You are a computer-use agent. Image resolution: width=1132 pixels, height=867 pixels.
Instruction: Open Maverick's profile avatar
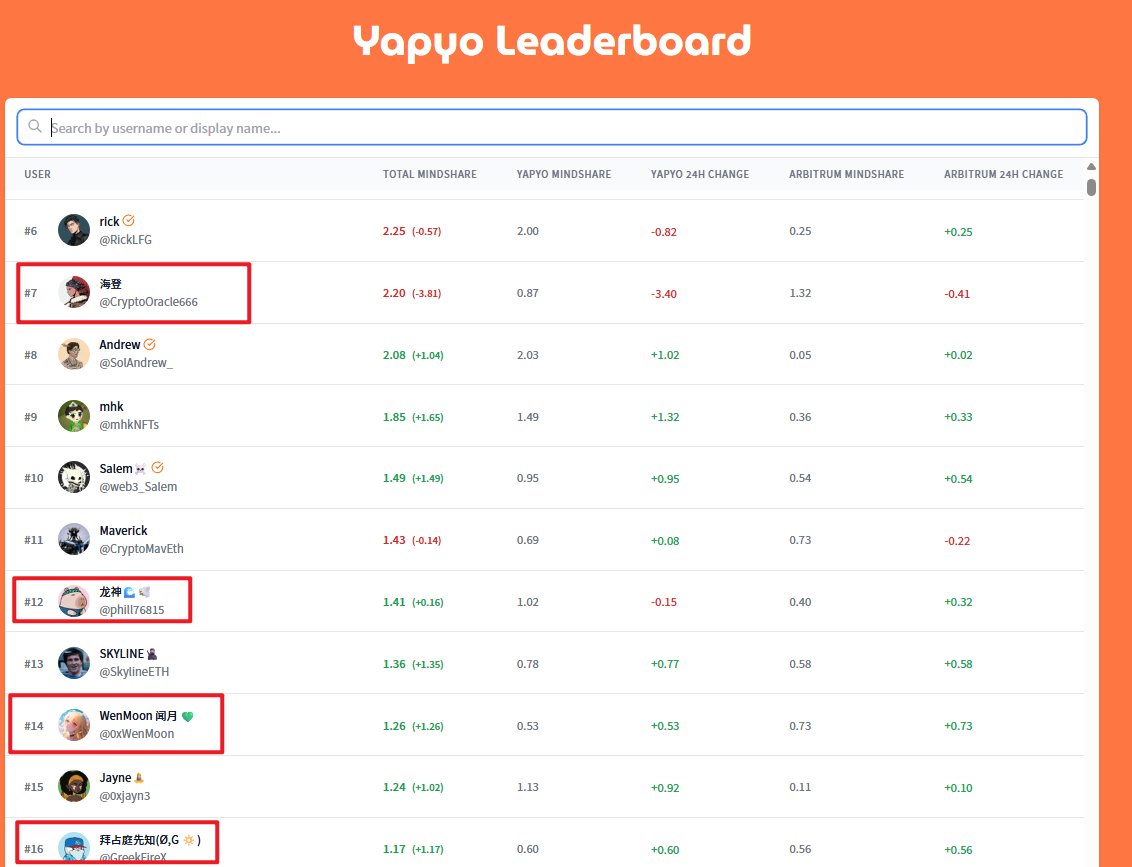[74, 540]
